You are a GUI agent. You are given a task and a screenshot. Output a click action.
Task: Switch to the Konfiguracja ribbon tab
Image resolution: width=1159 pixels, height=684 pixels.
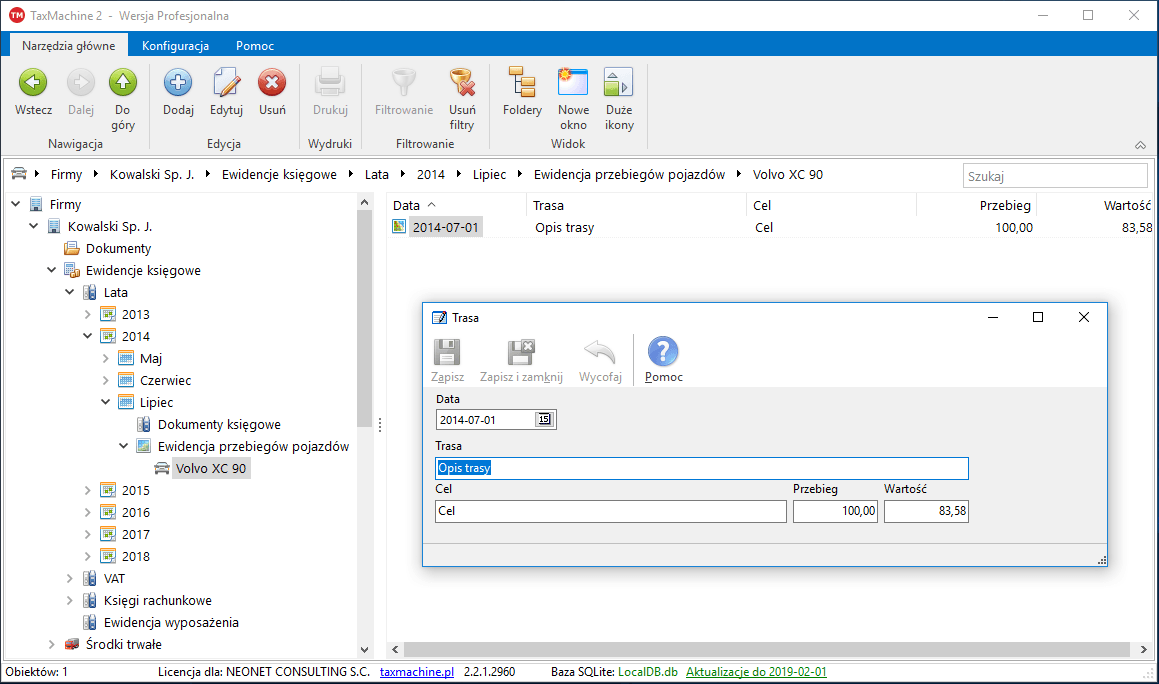(x=175, y=46)
